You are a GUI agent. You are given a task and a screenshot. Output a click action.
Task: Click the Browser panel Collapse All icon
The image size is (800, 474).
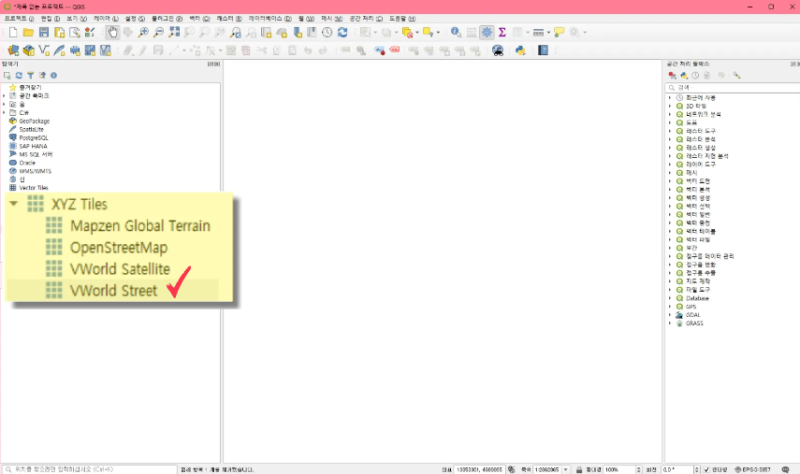point(42,76)
